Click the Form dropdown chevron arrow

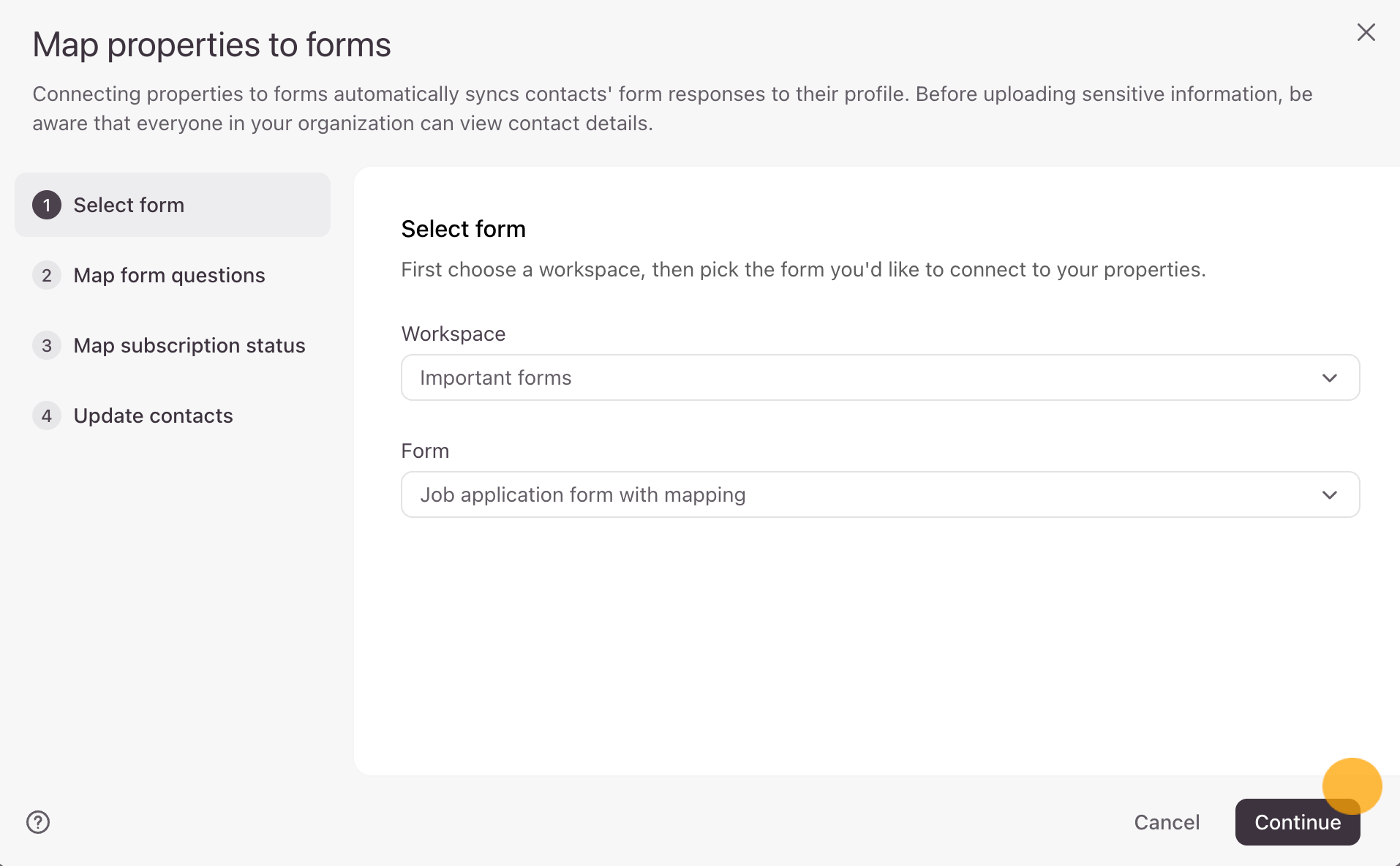pyautogui.click(x=1329, y=495)
